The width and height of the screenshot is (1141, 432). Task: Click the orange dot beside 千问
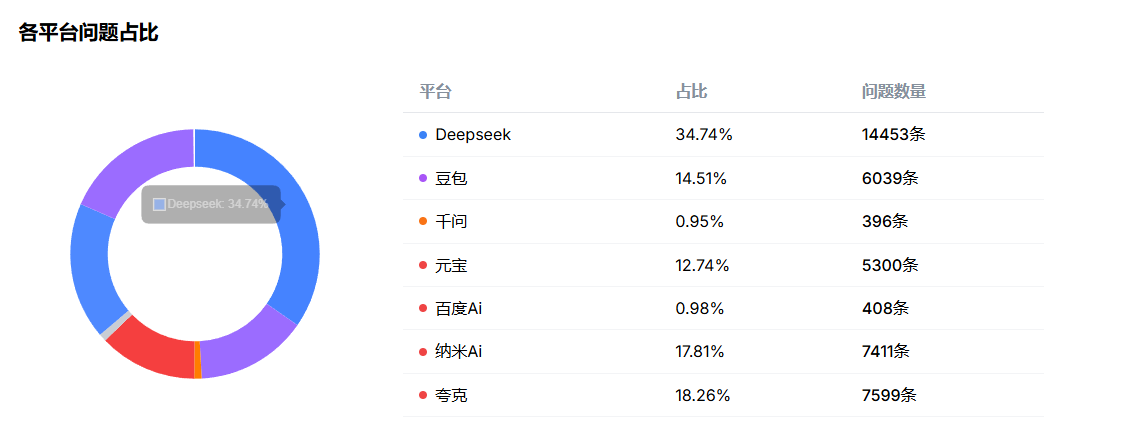pyautogui.click(x=423, y=222)
